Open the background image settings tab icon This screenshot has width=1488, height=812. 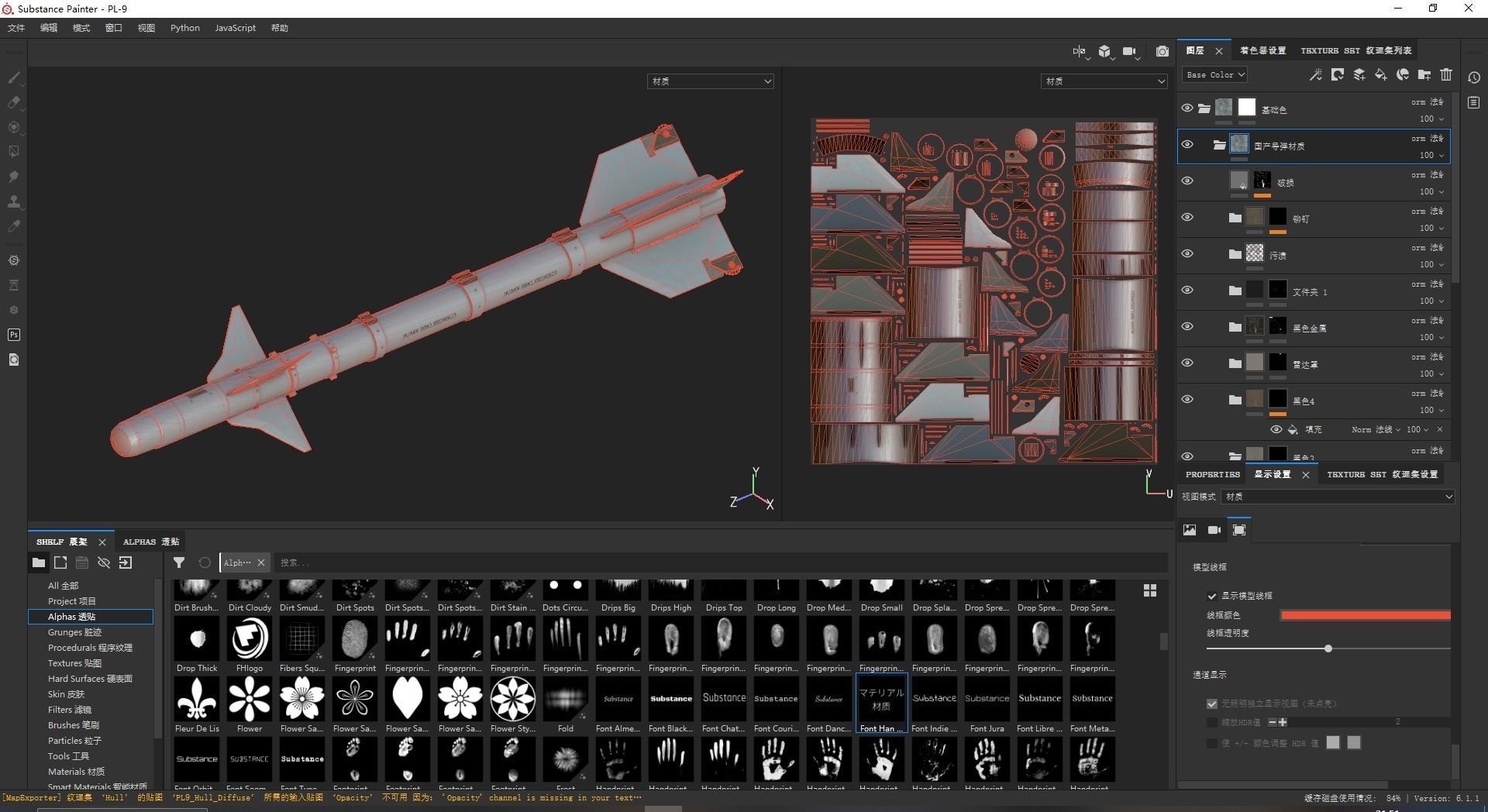click(1190, 530)
